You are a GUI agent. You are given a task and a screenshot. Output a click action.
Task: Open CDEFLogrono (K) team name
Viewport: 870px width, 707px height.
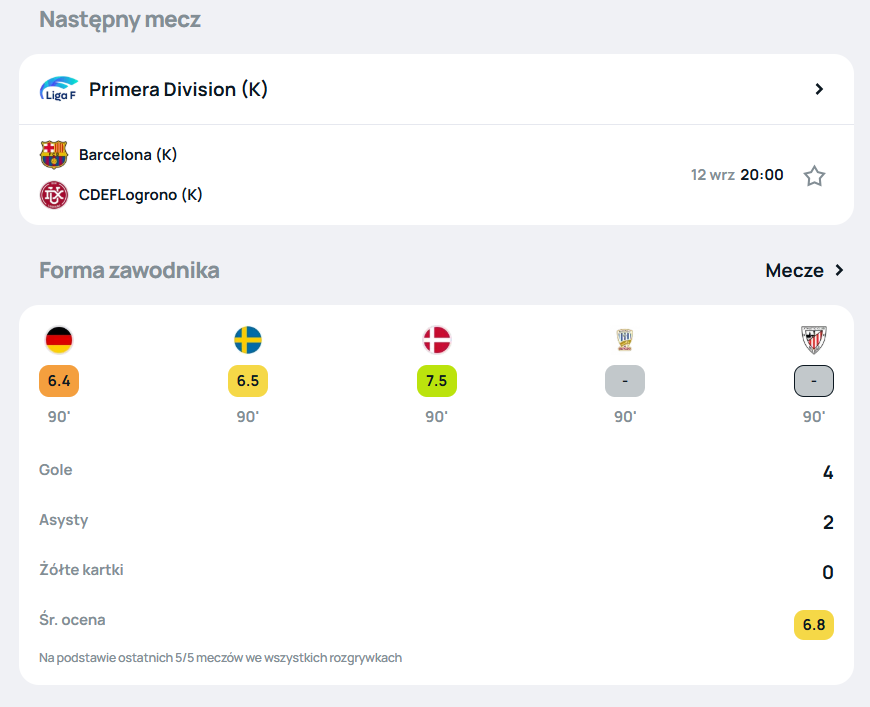141,195
